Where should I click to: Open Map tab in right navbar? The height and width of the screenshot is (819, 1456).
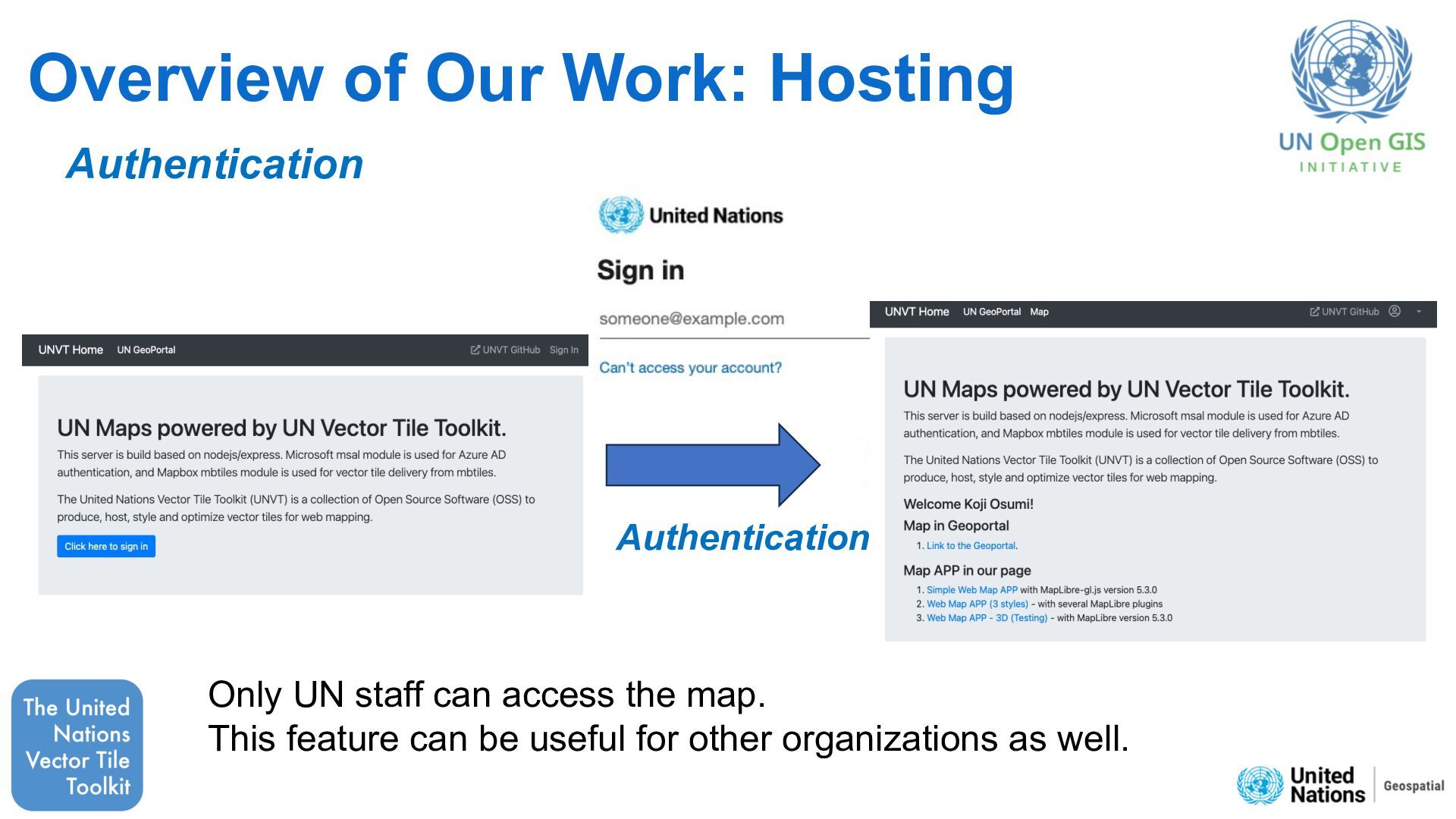[1039, 312]
